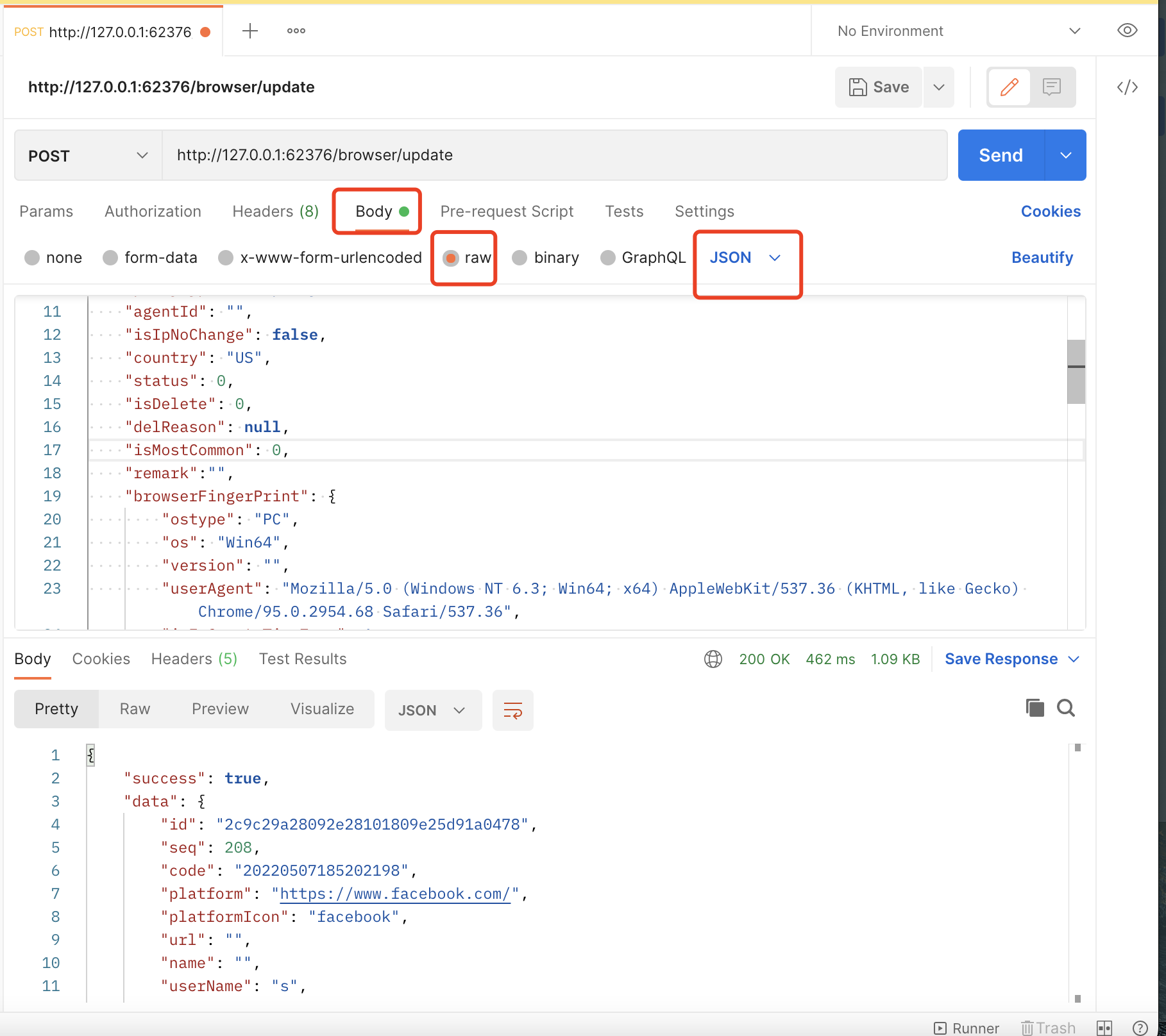The image size is (1166, 1036).
Task: Open environment quick look eye icon
Action: click(x=1127, y=31)
